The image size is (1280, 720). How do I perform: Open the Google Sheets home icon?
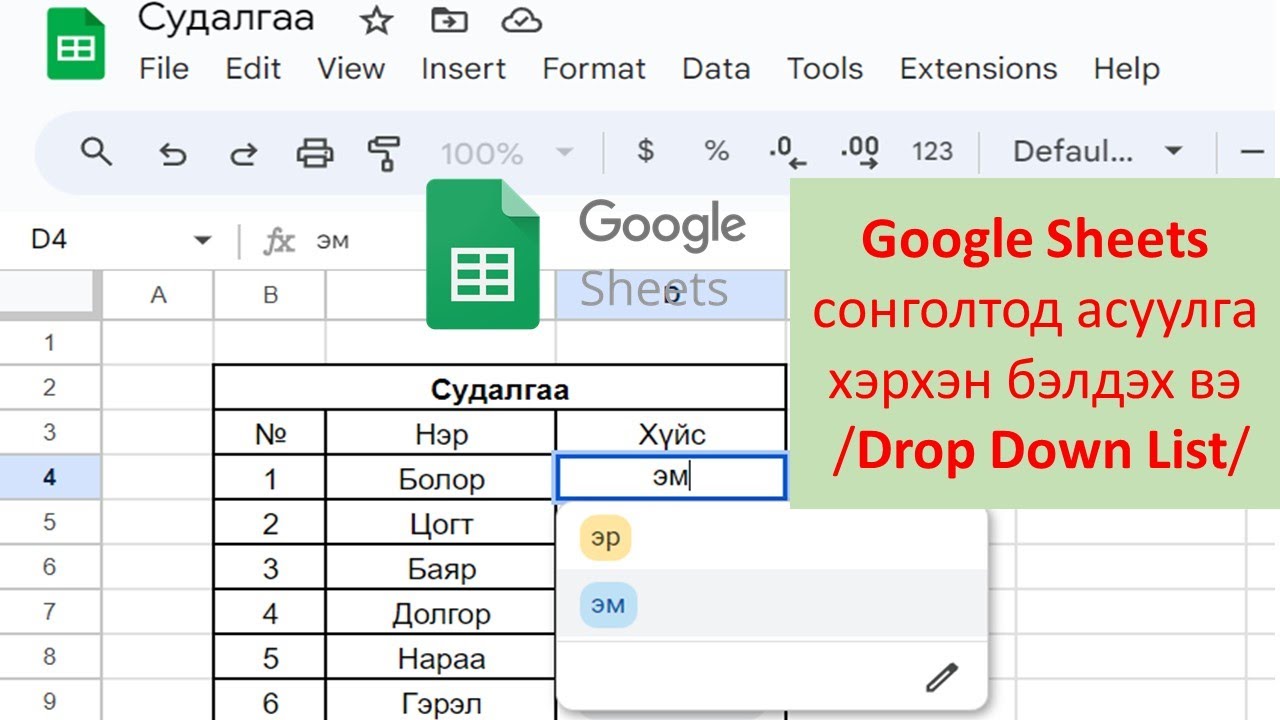(x=75, y=43)
